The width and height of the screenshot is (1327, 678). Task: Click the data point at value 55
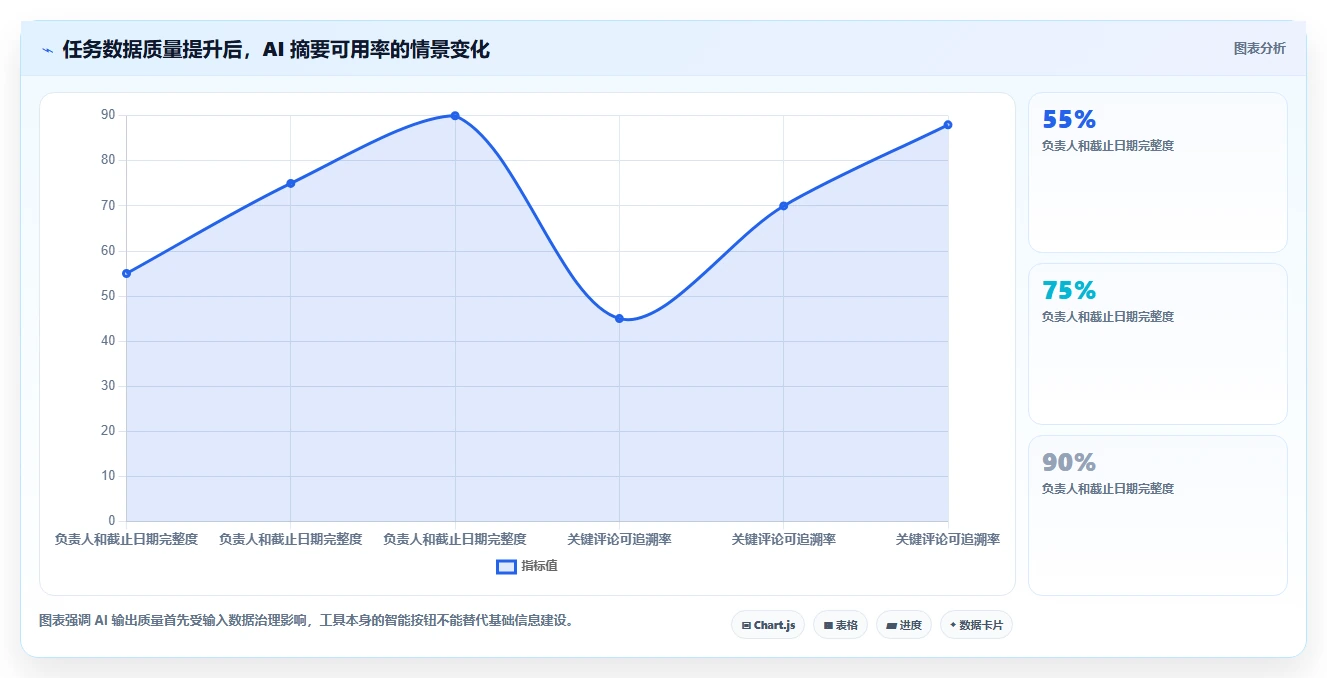click(126, 273)
